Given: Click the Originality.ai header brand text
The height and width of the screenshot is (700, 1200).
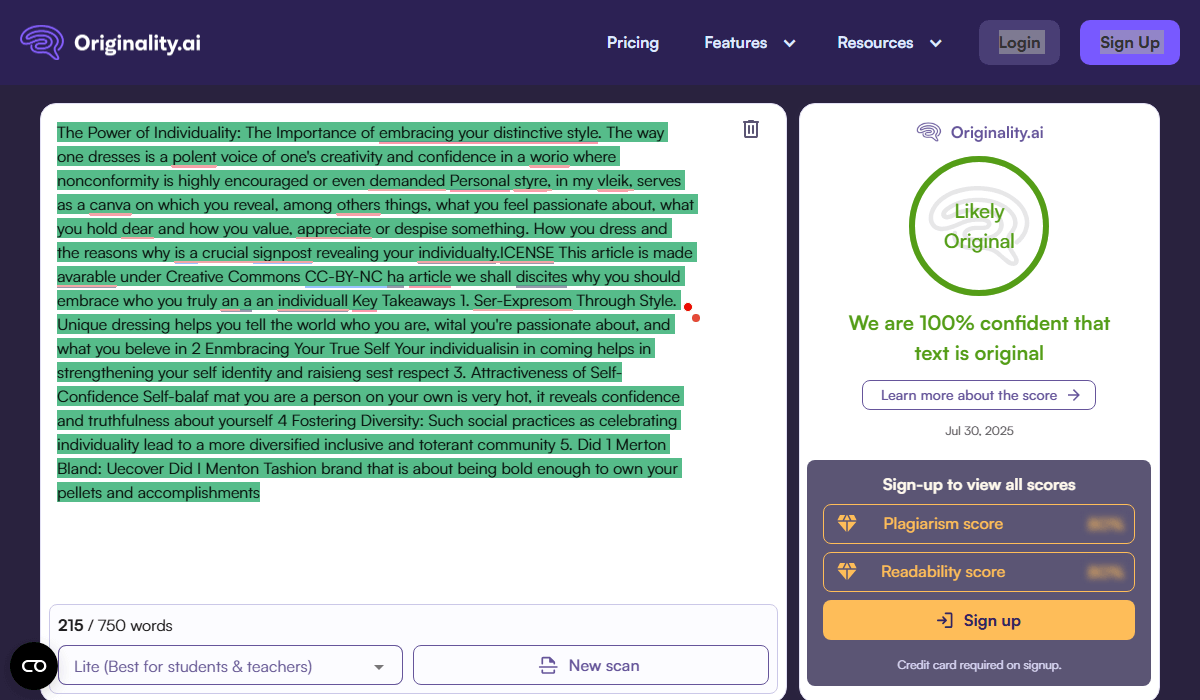Looking at the screenshot, I should [x=137, y=42].
